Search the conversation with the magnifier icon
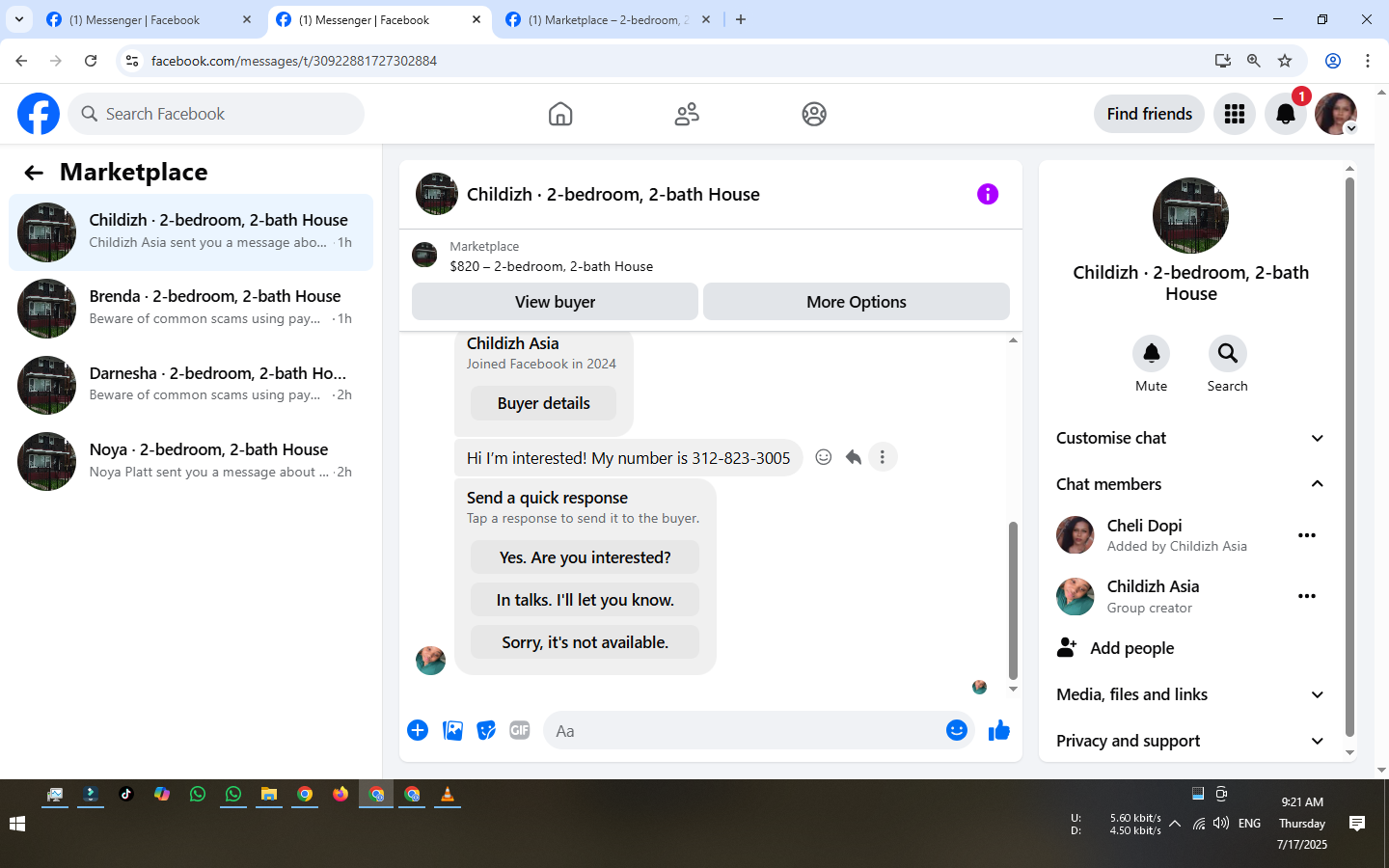Screen dimensions: 1389x868 click(1228, 353)
